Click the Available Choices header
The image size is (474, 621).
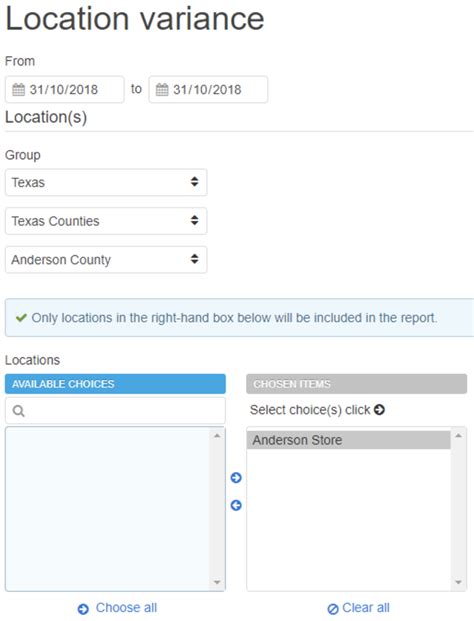[x=115, y=384]
